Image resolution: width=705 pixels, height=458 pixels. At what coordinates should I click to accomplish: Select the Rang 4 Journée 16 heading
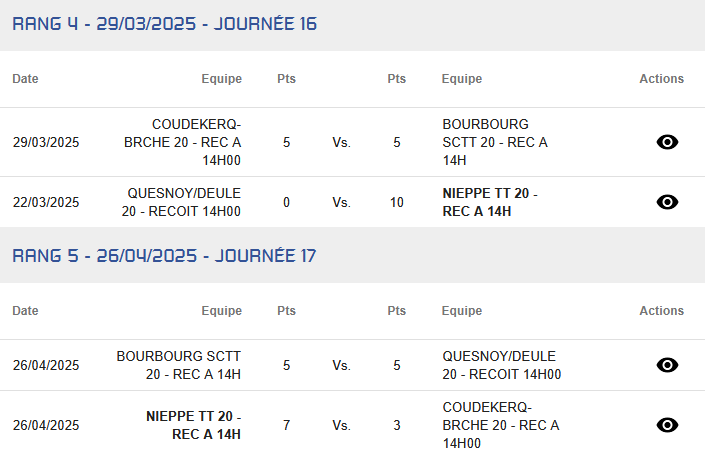coord(165,24)
